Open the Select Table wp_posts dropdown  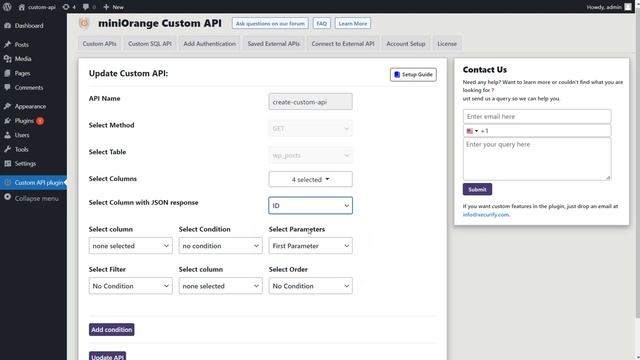tap(310, 156)
